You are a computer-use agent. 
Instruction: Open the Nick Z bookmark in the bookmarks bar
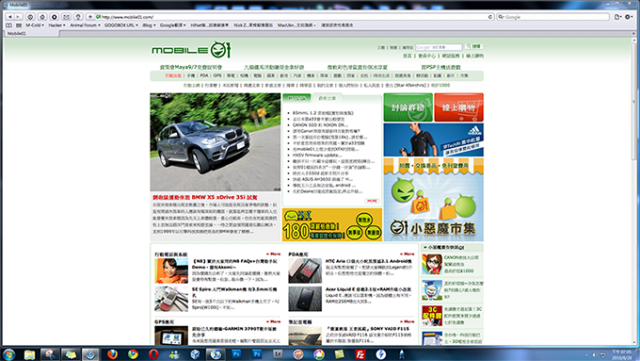click(x=253, y=25)
